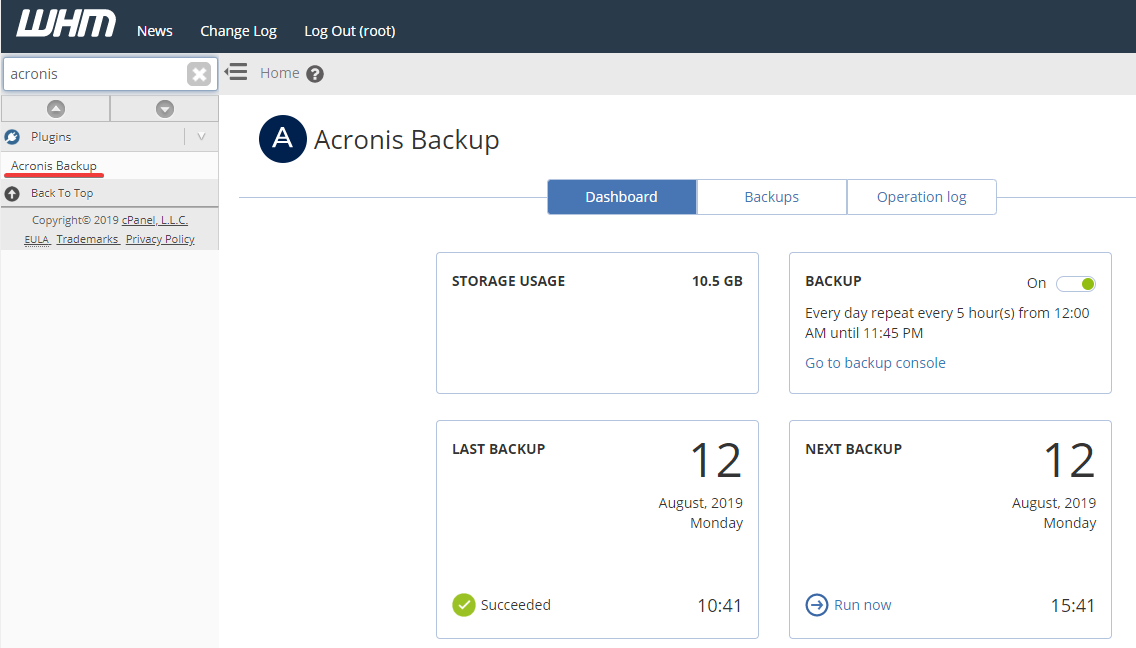Click the Home breadcrumb
Viewport: 1136px width, 648px height.
click(x=280, y=73)
